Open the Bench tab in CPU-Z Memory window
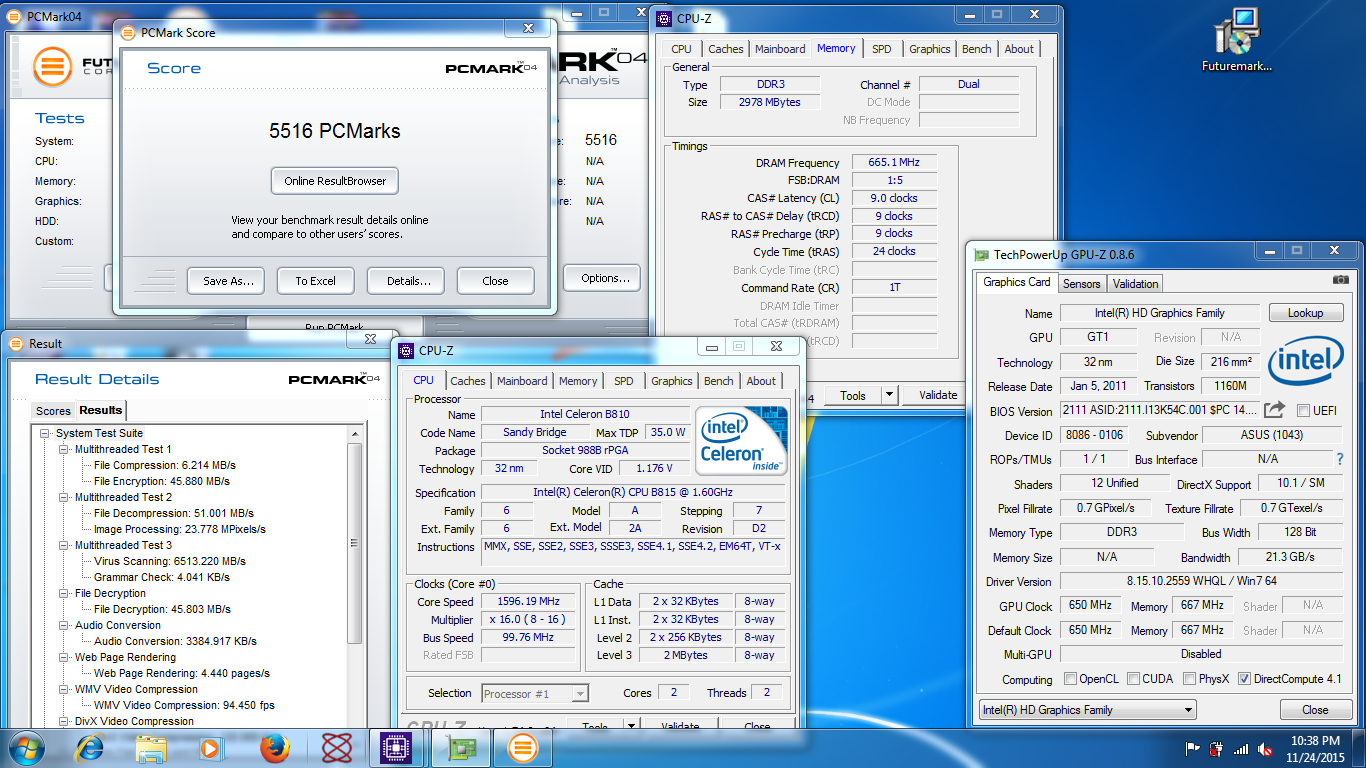1366x768 pixels. tap(977, 49)
